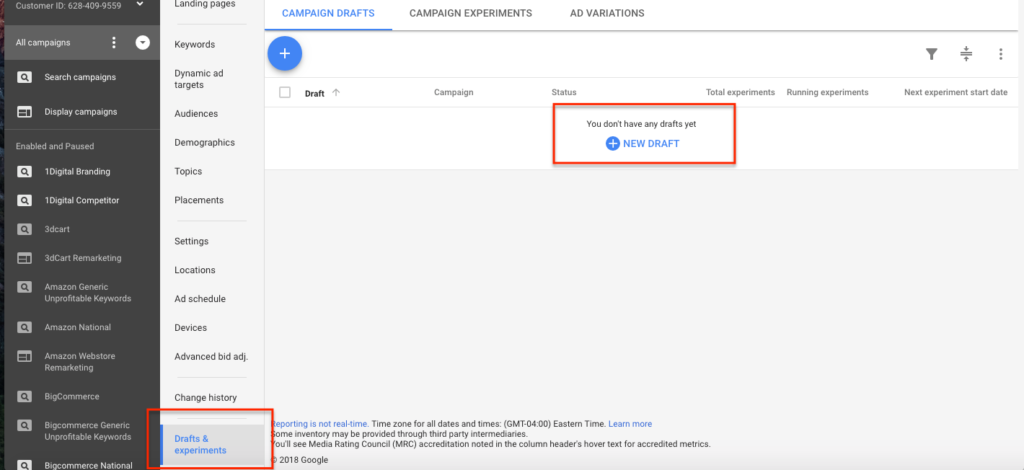The width and height of the screenshot is (1024, 470).
Task: Click the Search campaigns magnifier icon
Action: pos(24,78)
